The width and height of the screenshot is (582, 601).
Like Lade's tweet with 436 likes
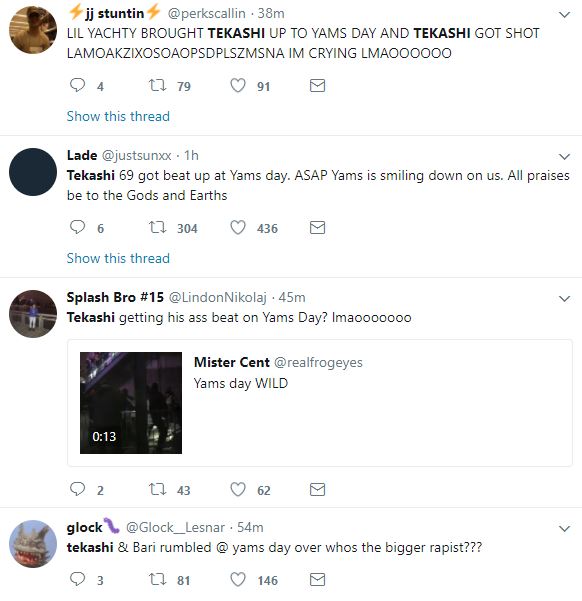[x=238, y=227]
